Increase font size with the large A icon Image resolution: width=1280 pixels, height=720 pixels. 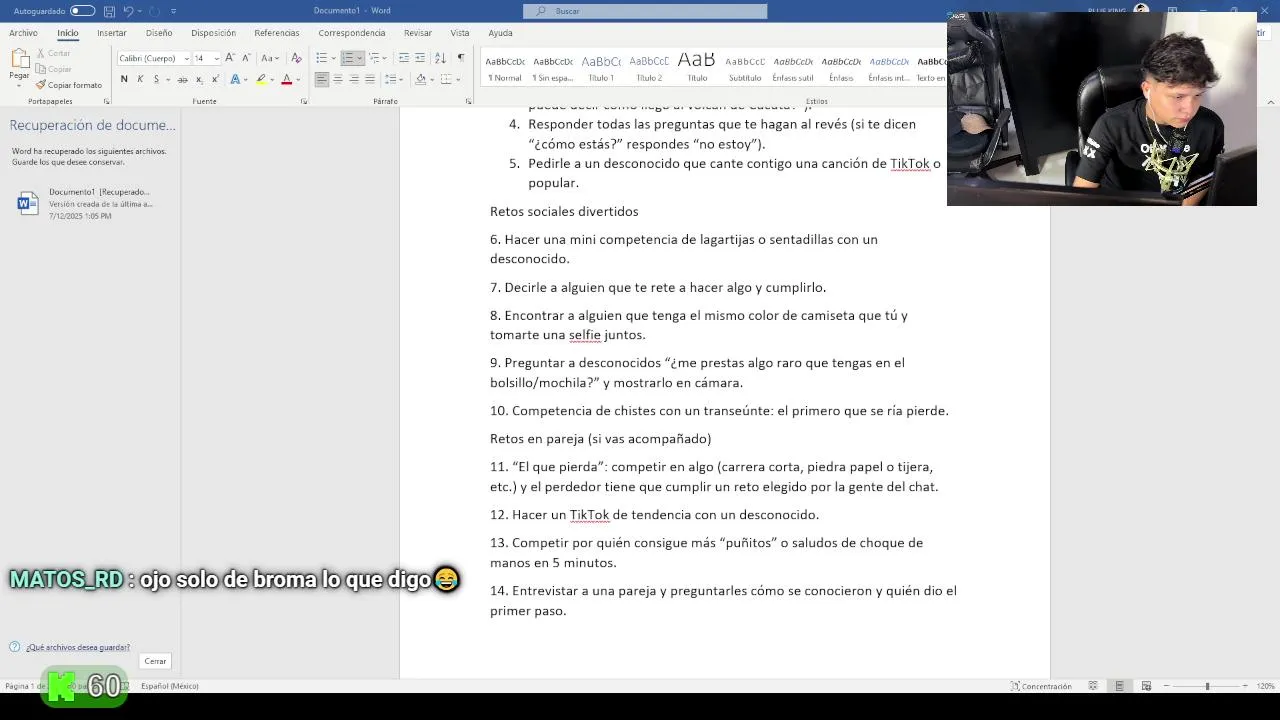pyautogui.click(x=230, y=58)
